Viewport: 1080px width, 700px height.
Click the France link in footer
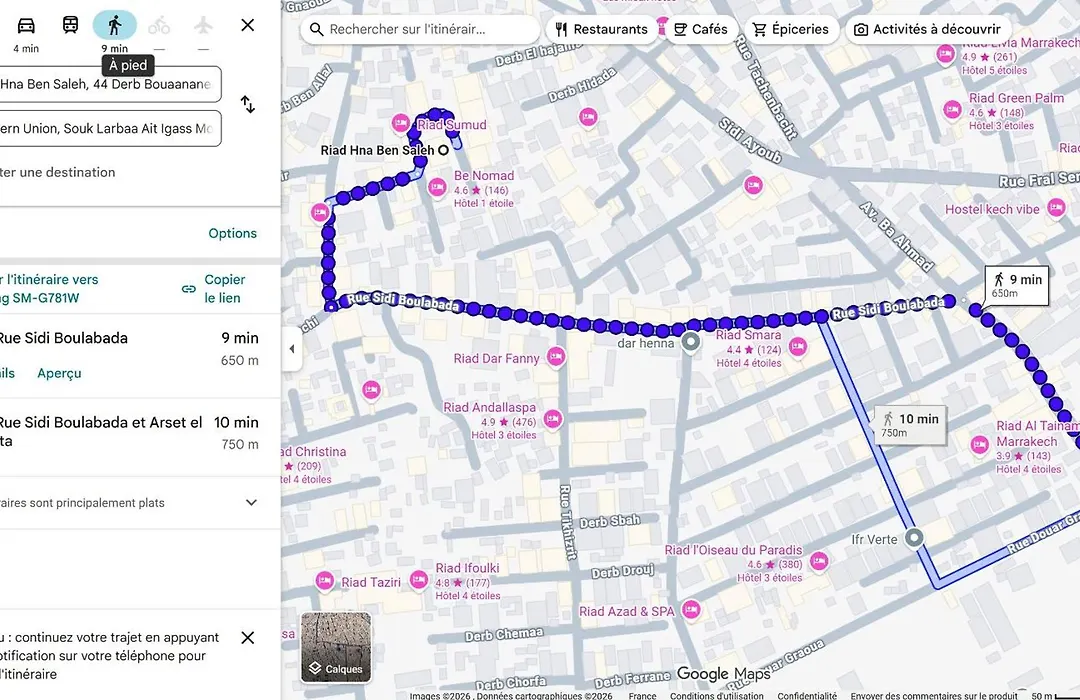pos(642,695)
